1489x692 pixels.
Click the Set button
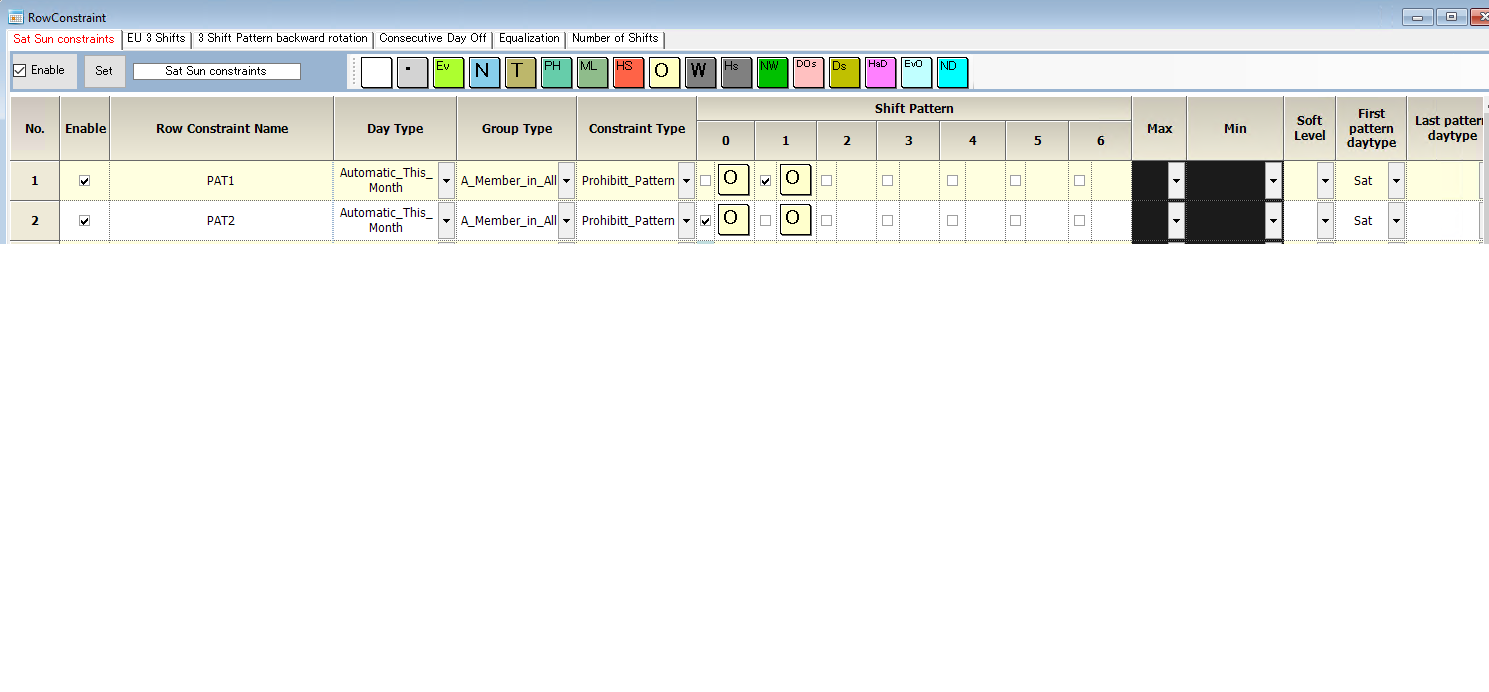[104, 71]
